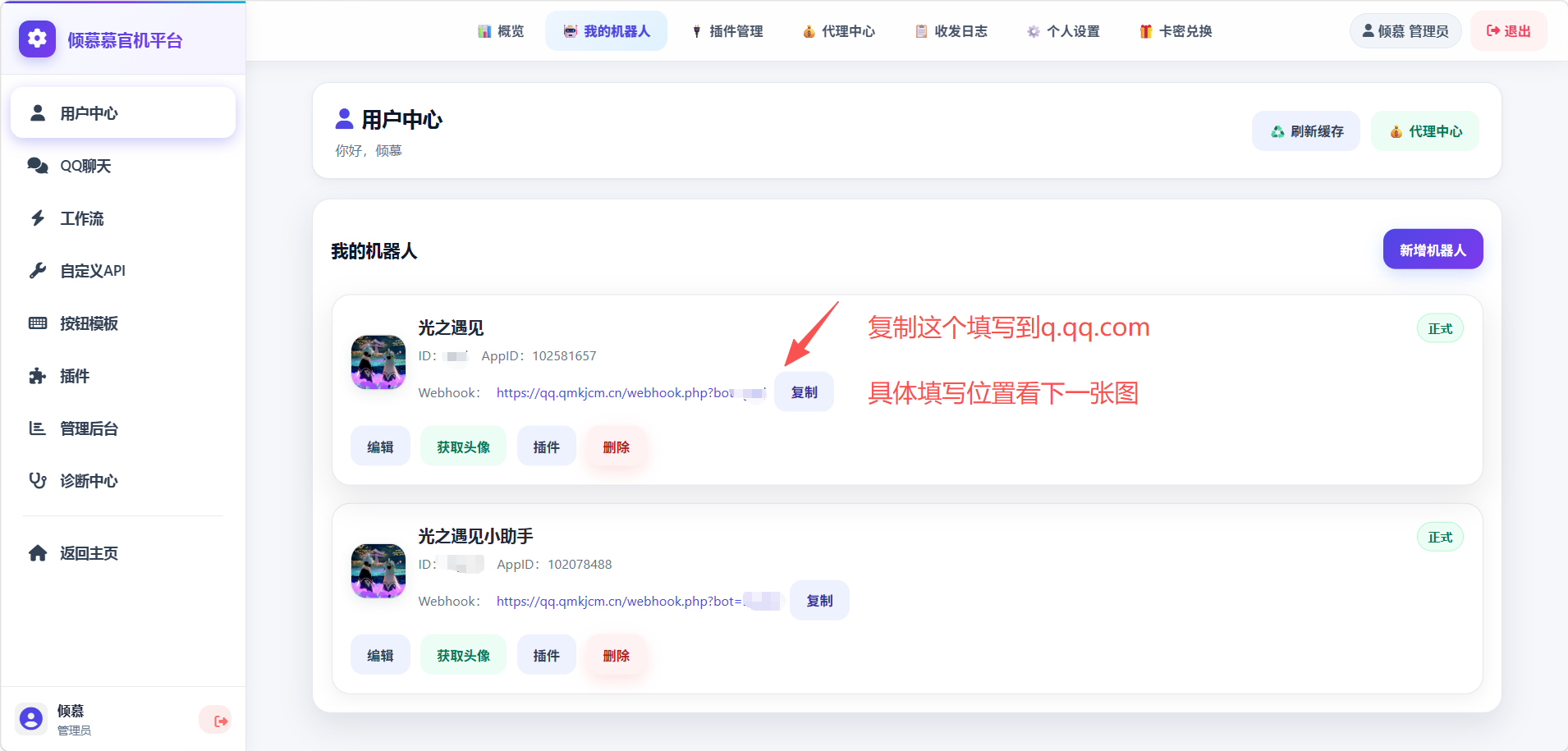Open 卡密兑换 top tab

(x=1176, y=31)
